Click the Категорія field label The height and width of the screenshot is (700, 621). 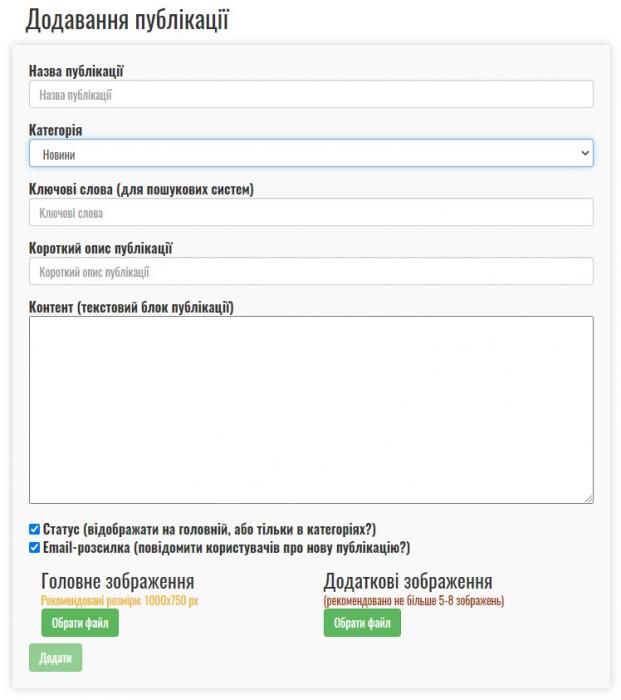pos(56,130)
